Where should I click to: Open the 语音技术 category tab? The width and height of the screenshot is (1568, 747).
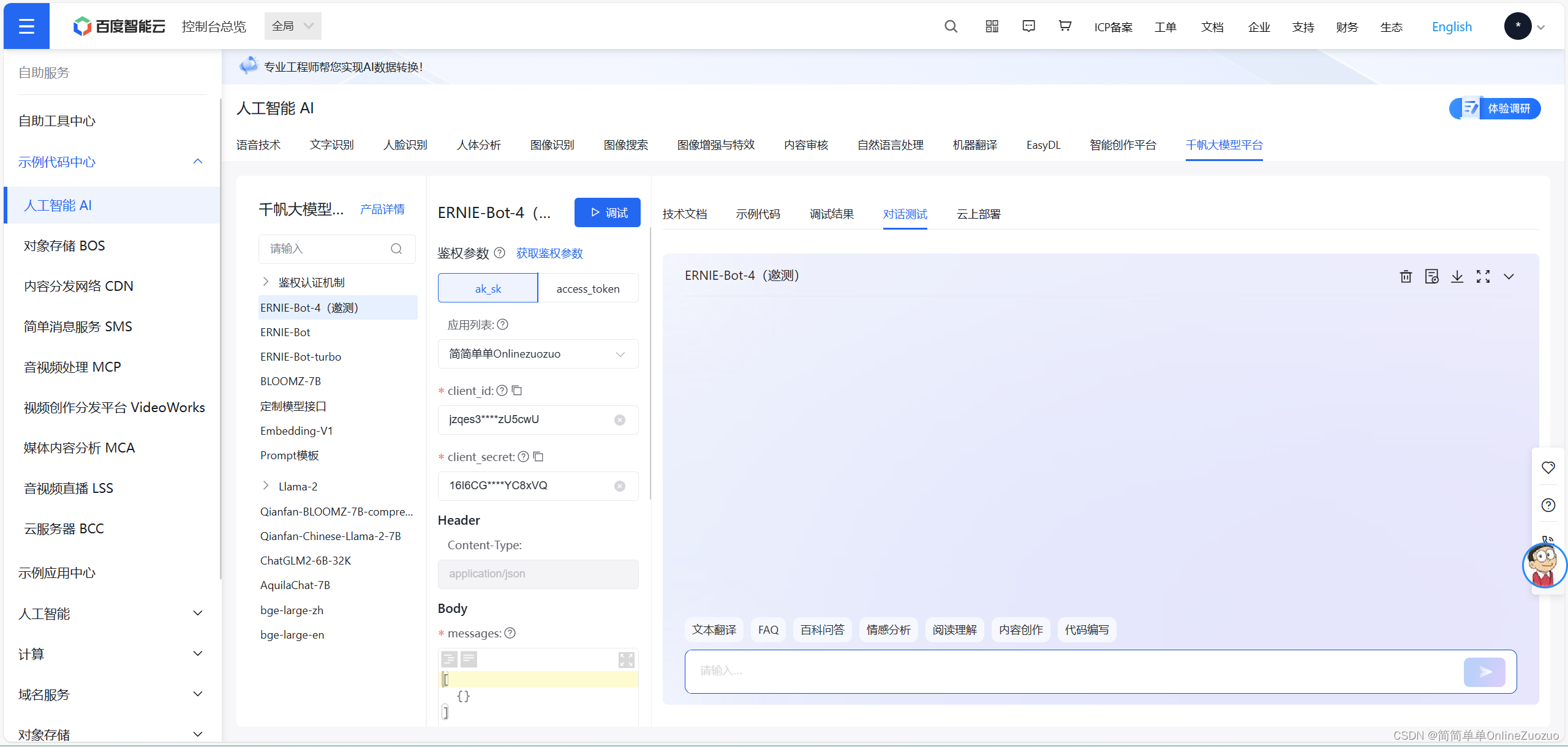[258, 145]
